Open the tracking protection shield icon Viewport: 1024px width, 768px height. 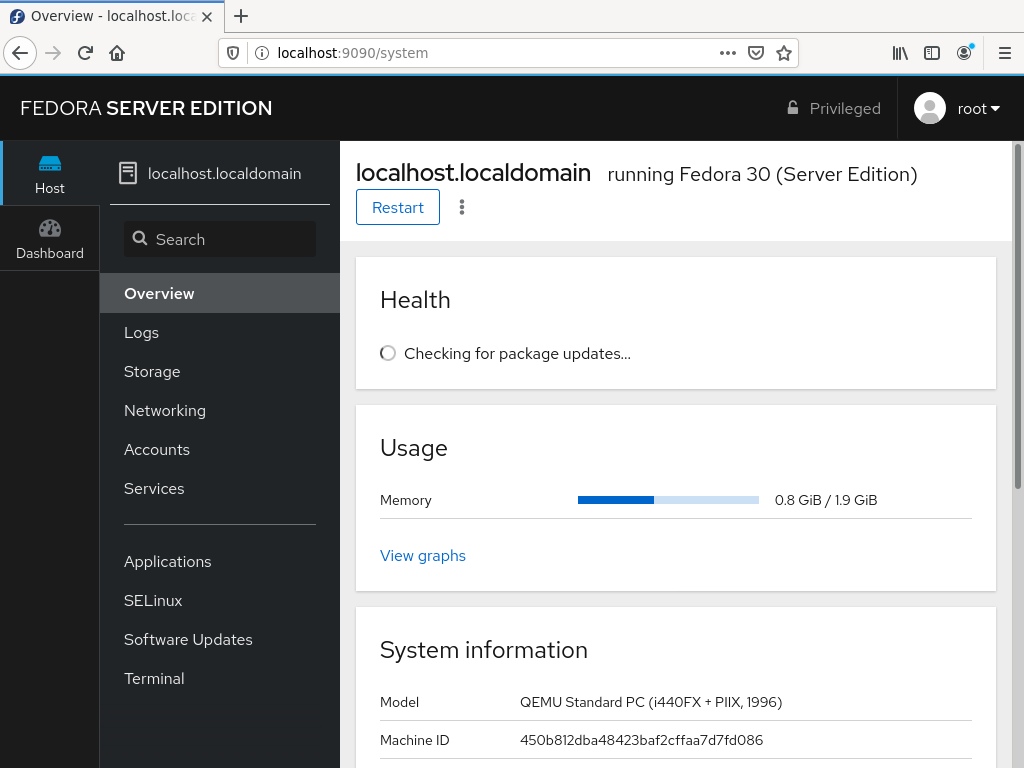[x=232, y=53]
